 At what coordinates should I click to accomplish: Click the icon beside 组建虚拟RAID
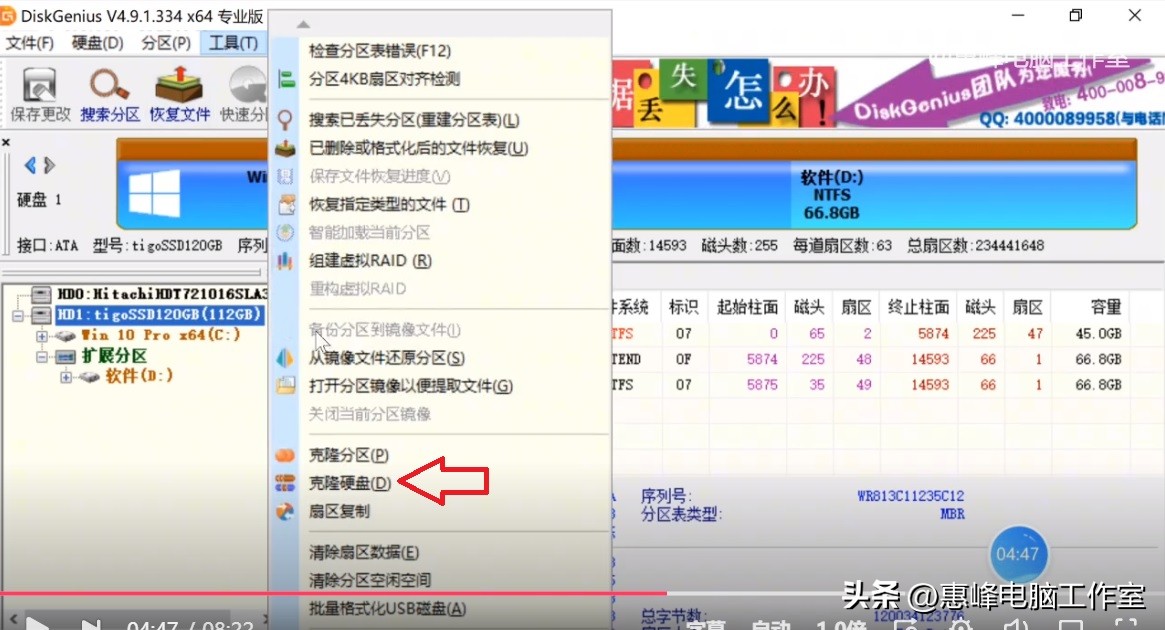(285, 261)
